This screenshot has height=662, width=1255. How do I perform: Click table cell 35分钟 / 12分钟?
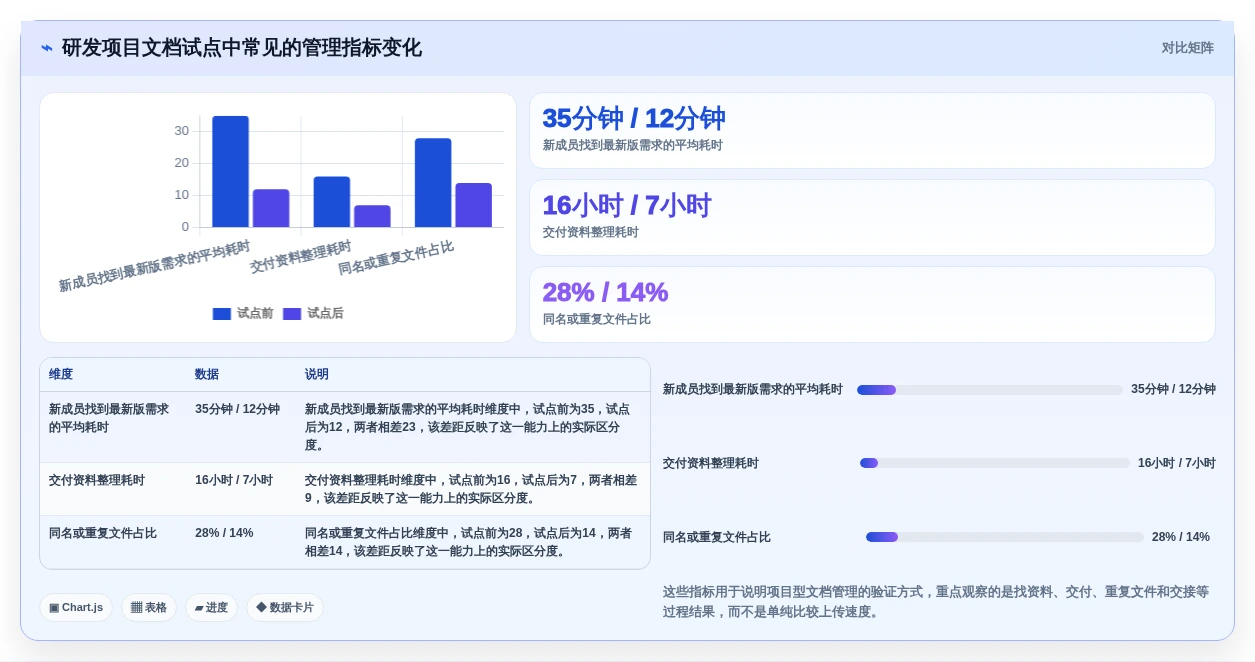[237, 409]
